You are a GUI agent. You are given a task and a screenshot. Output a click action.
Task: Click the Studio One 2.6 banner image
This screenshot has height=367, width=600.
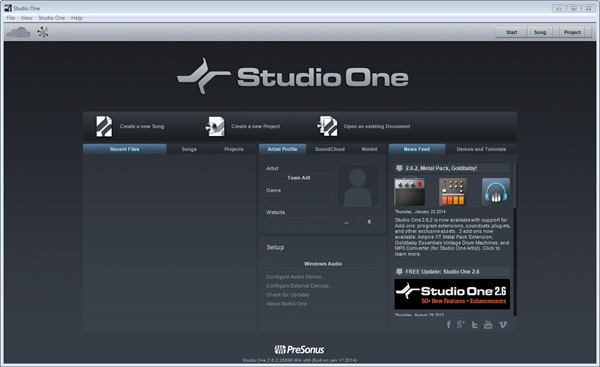pyautogui.click(x=452, y=294)
